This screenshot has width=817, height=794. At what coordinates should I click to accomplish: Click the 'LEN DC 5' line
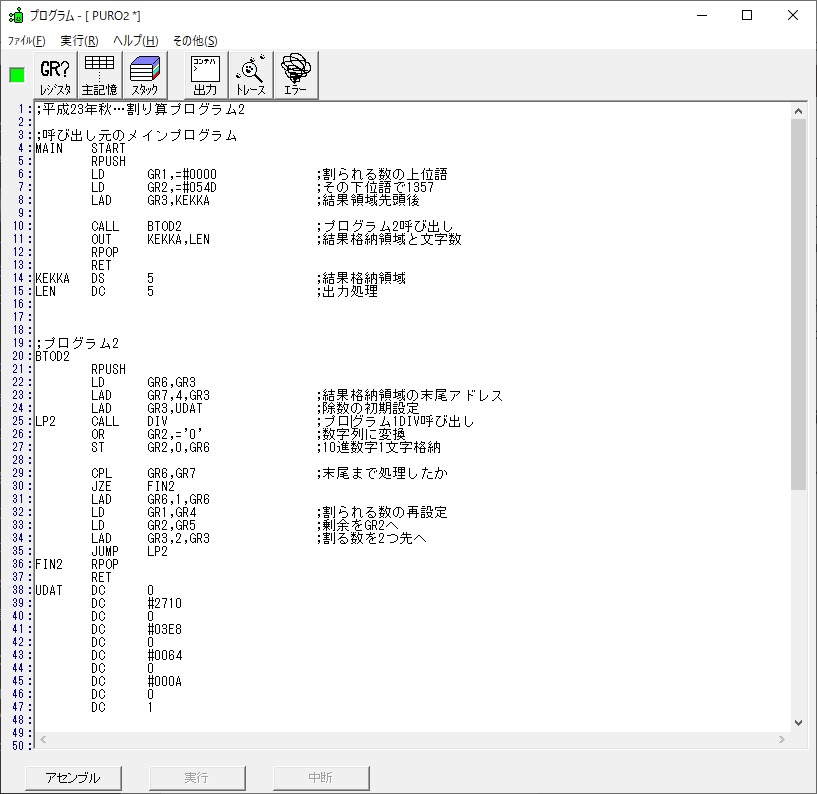click(x=94, y=292)
